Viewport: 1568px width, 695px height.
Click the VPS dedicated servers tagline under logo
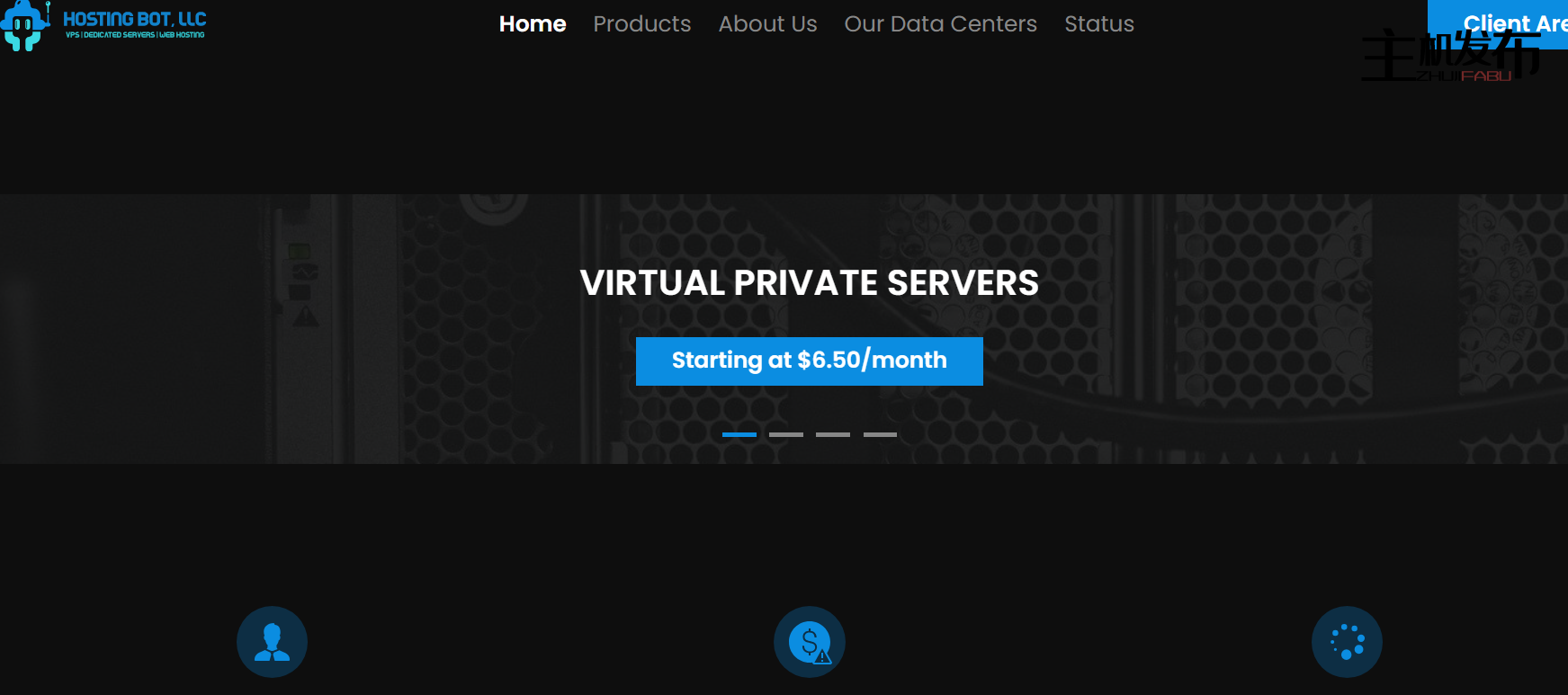135,35
